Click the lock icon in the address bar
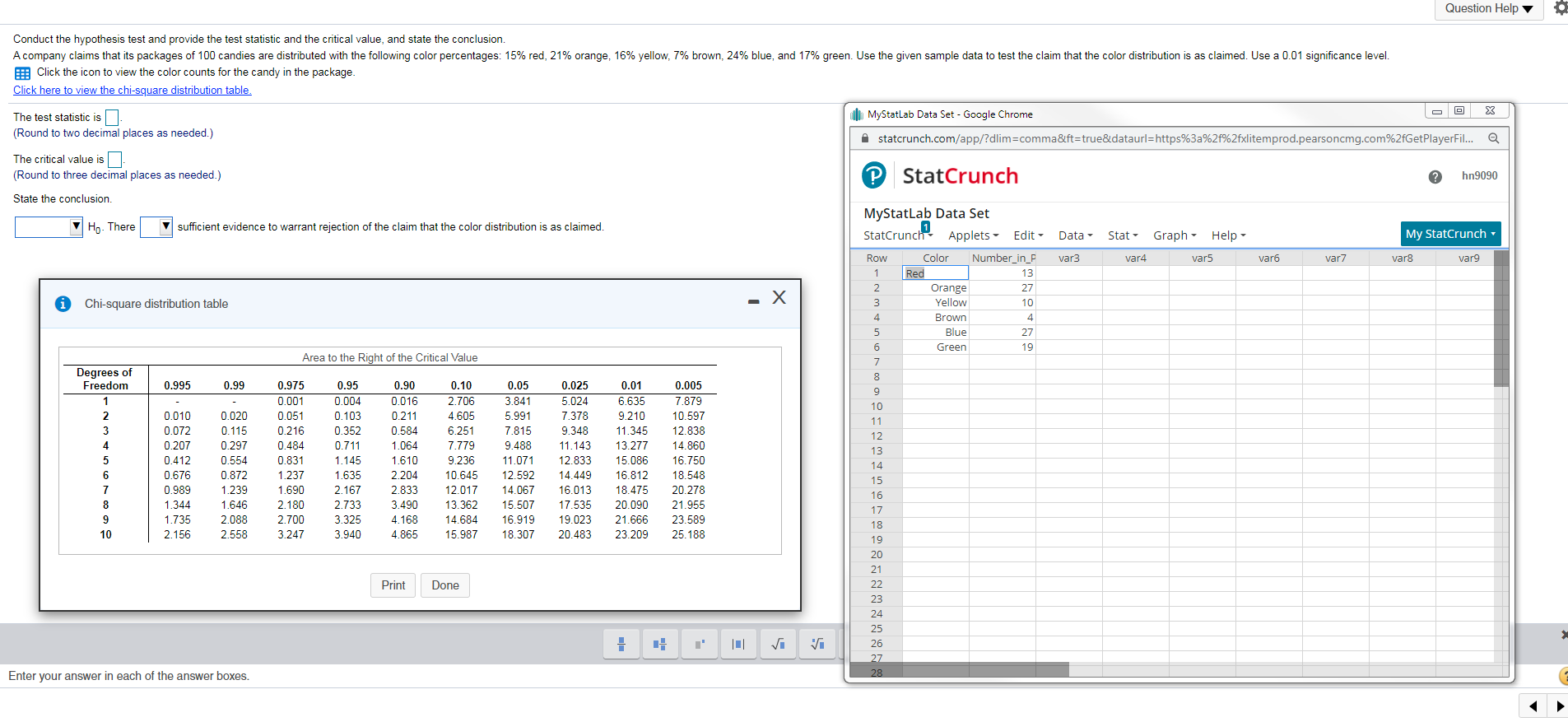 (864, 138)
